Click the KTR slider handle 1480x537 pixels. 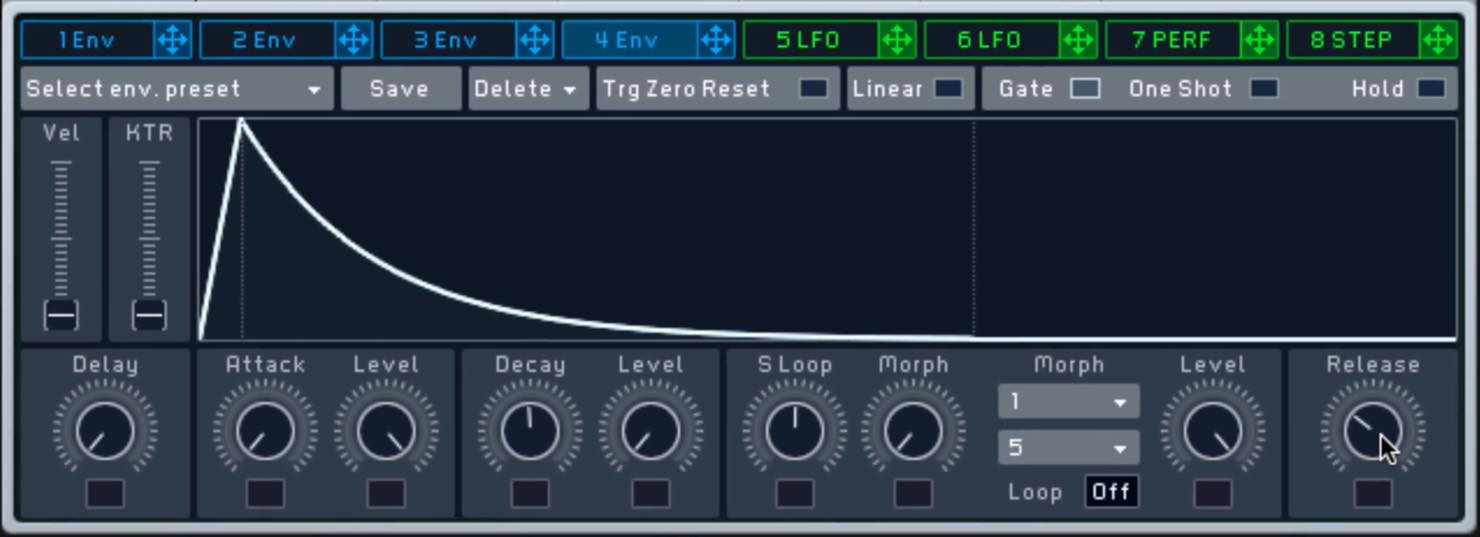[149, 315]
